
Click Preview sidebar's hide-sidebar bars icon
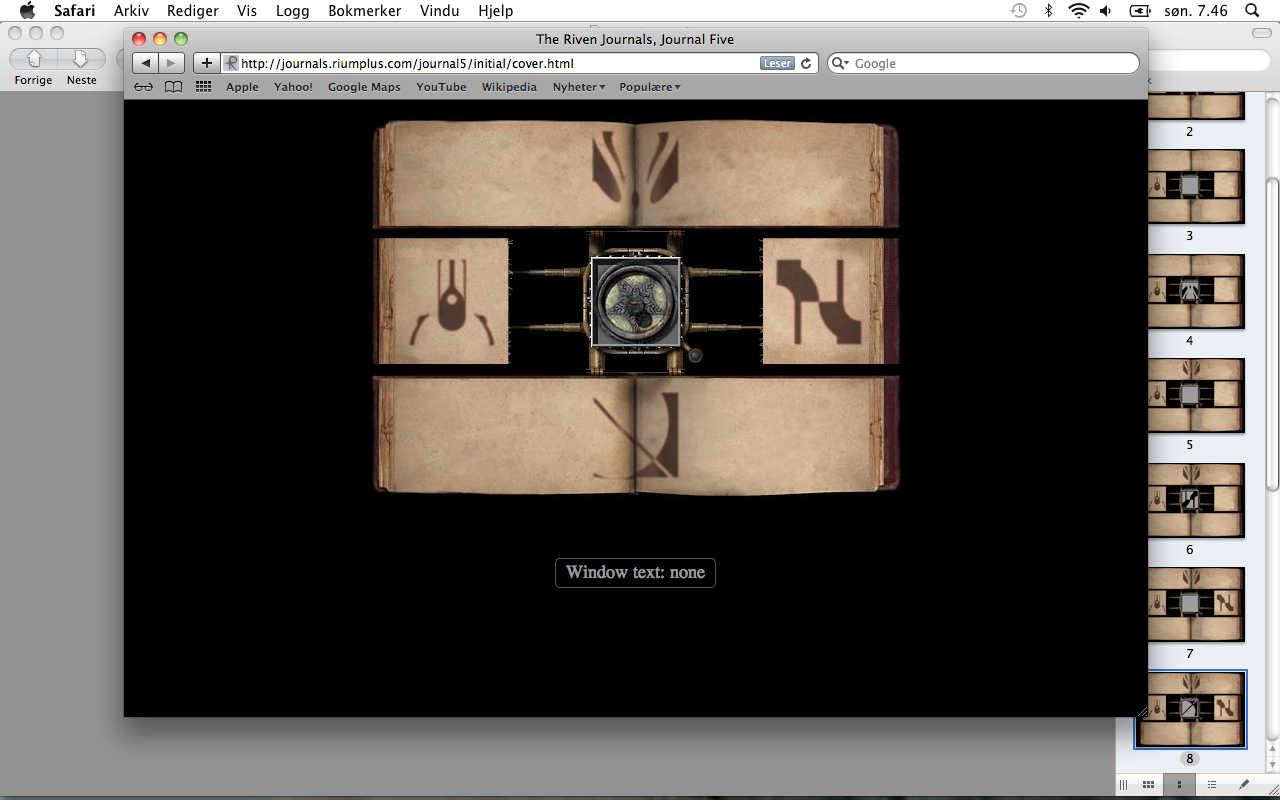pyautogui.click(x=1123, y=785)
